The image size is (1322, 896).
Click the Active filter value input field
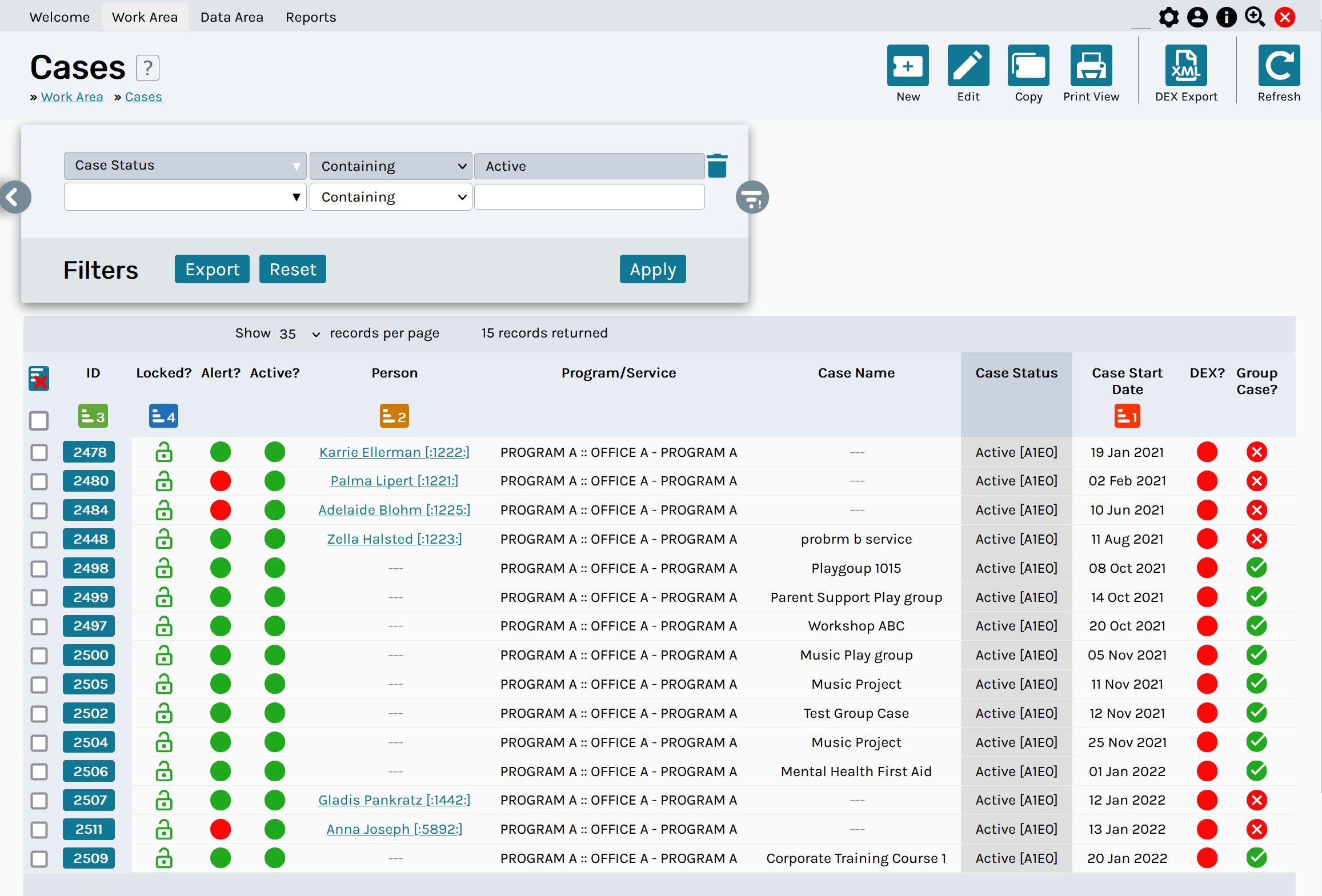[x=590, y=166]
